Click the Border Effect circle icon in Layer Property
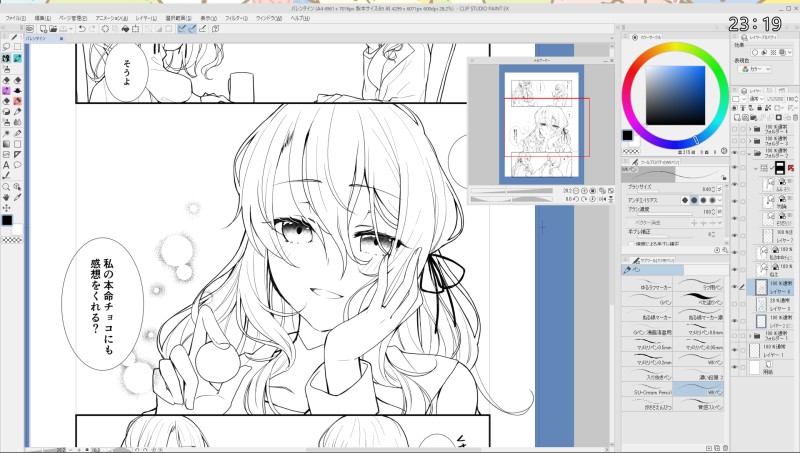The width and height of the screenshot is (800, 453). (x=755, y=52)
